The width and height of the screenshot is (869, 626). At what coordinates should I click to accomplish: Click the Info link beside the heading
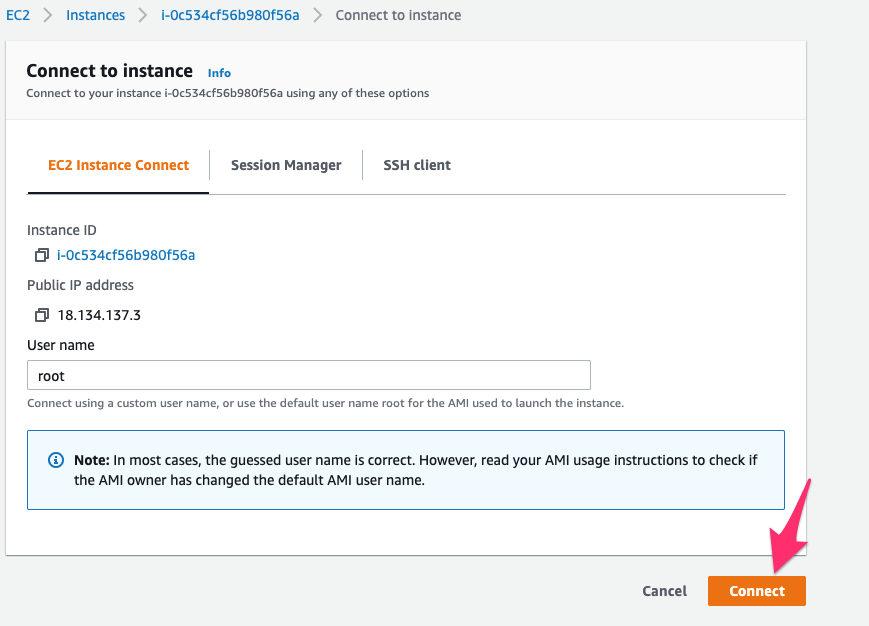[219, 73]
